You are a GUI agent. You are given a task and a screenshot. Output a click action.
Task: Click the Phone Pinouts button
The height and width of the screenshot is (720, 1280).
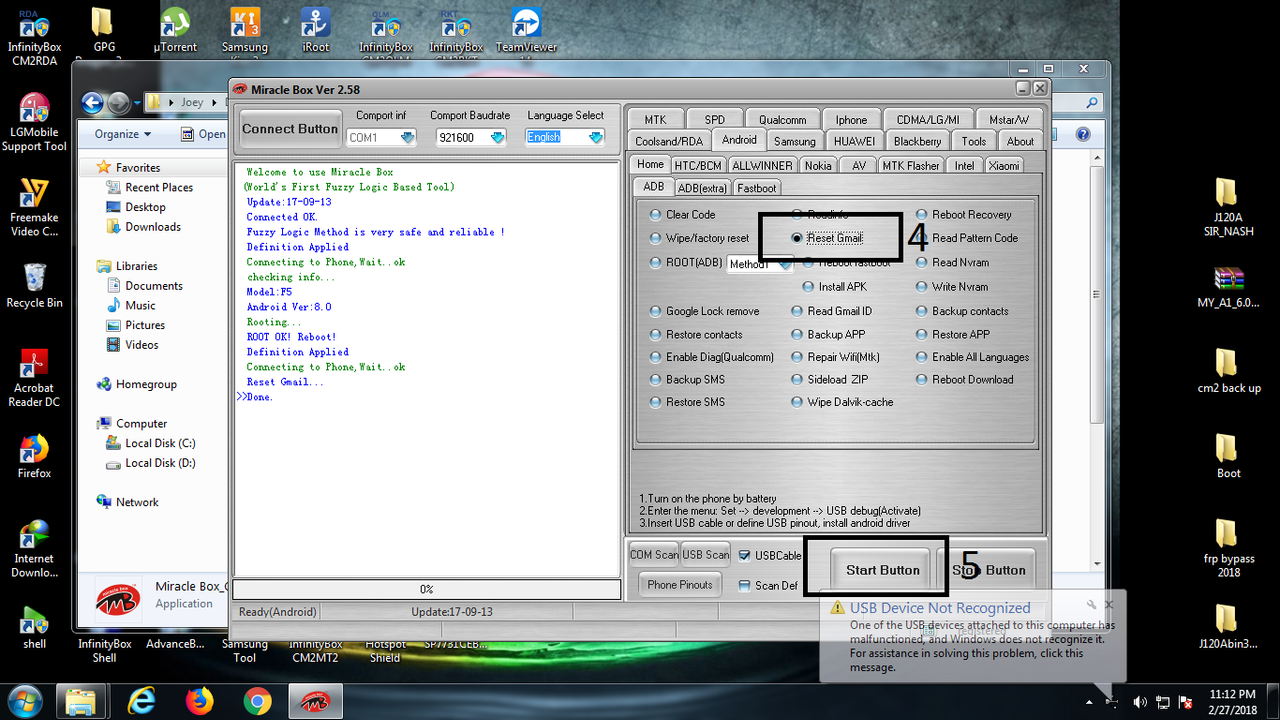pyautogui.click(x=680, y=585)
